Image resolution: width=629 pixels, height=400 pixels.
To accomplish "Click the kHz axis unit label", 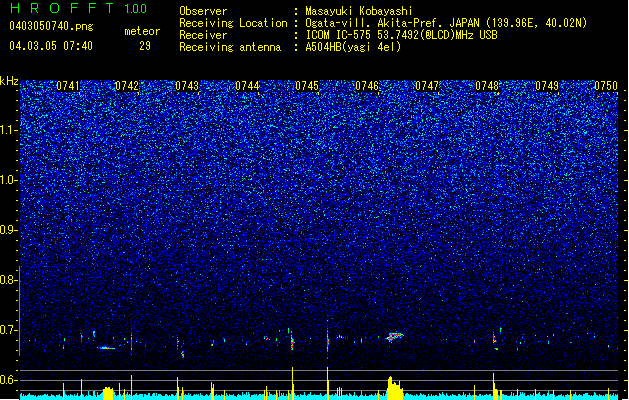I will pos(9,81).
